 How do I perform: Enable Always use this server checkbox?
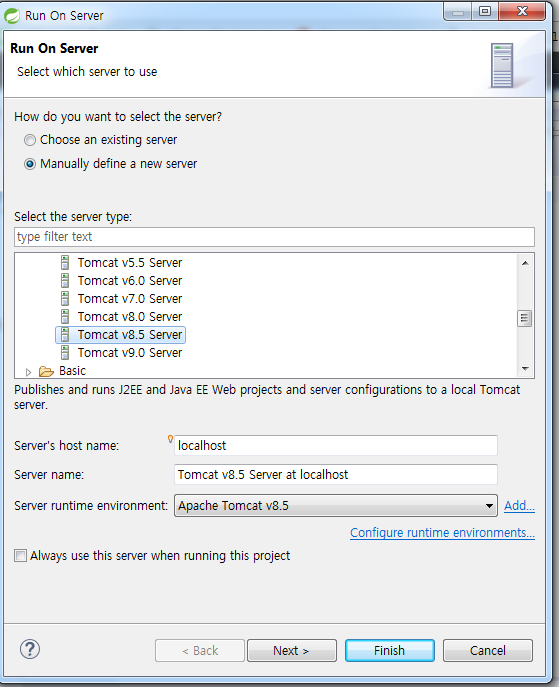coord(20,556)
